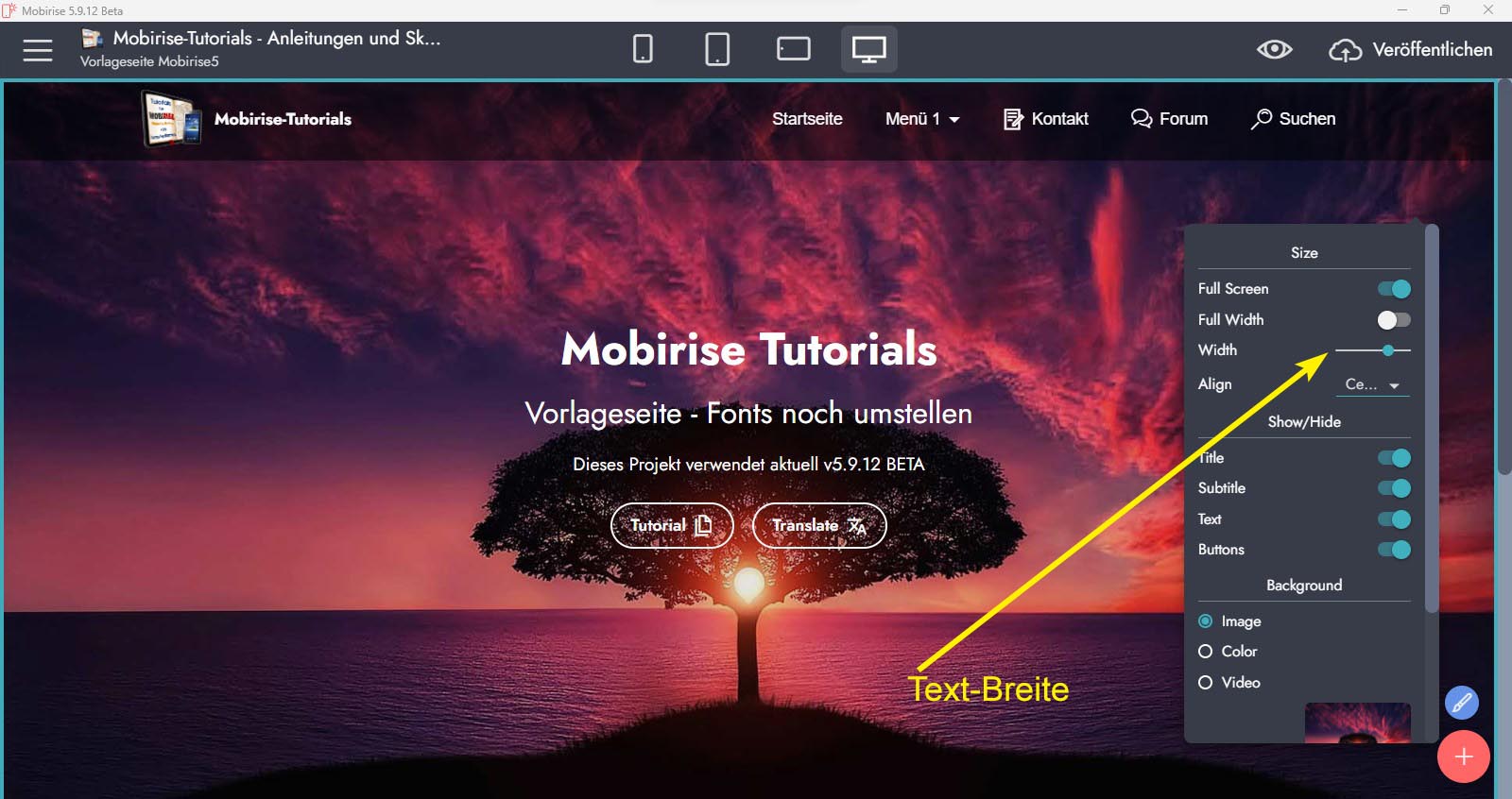Viewport: 1512px width, 799px height.
Task: Click the document icon on Tutorial button
Action: 703,525
